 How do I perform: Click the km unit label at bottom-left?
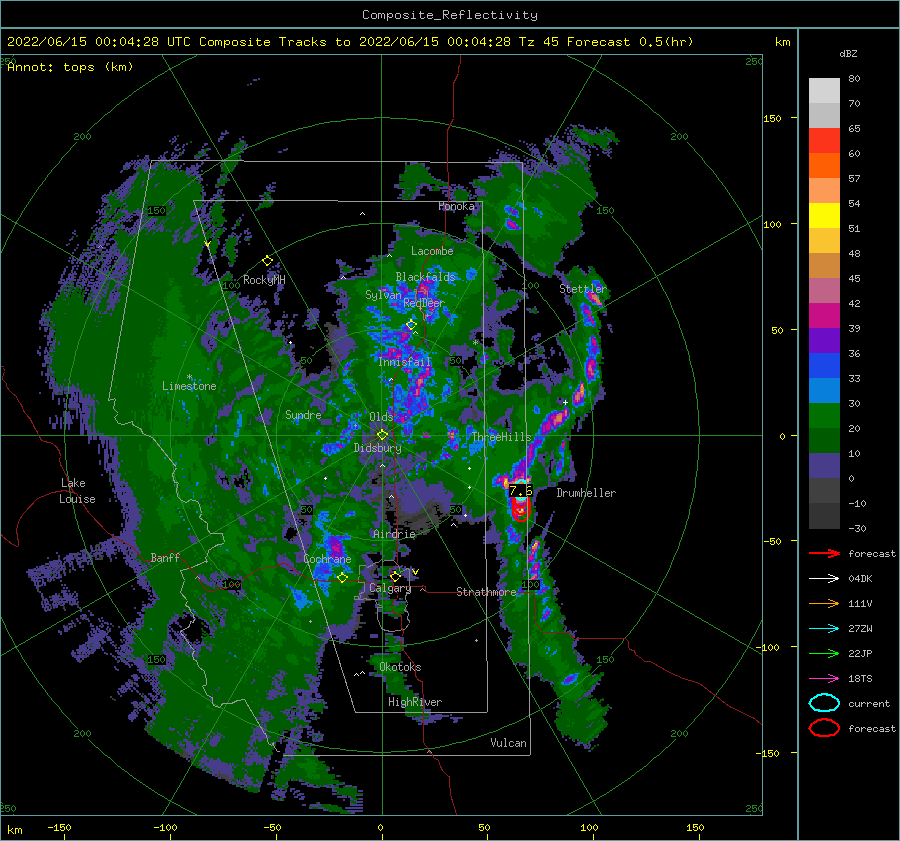point(14,830)
